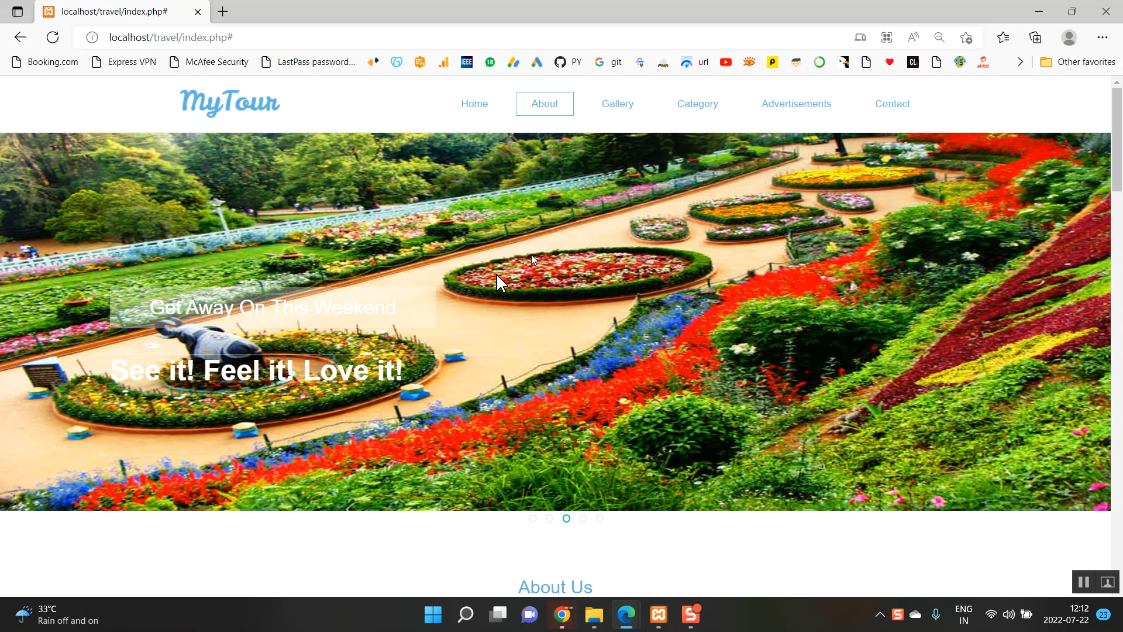Show hidden system tray icons
Viewport: 1123px width, 632px height.
880,615
